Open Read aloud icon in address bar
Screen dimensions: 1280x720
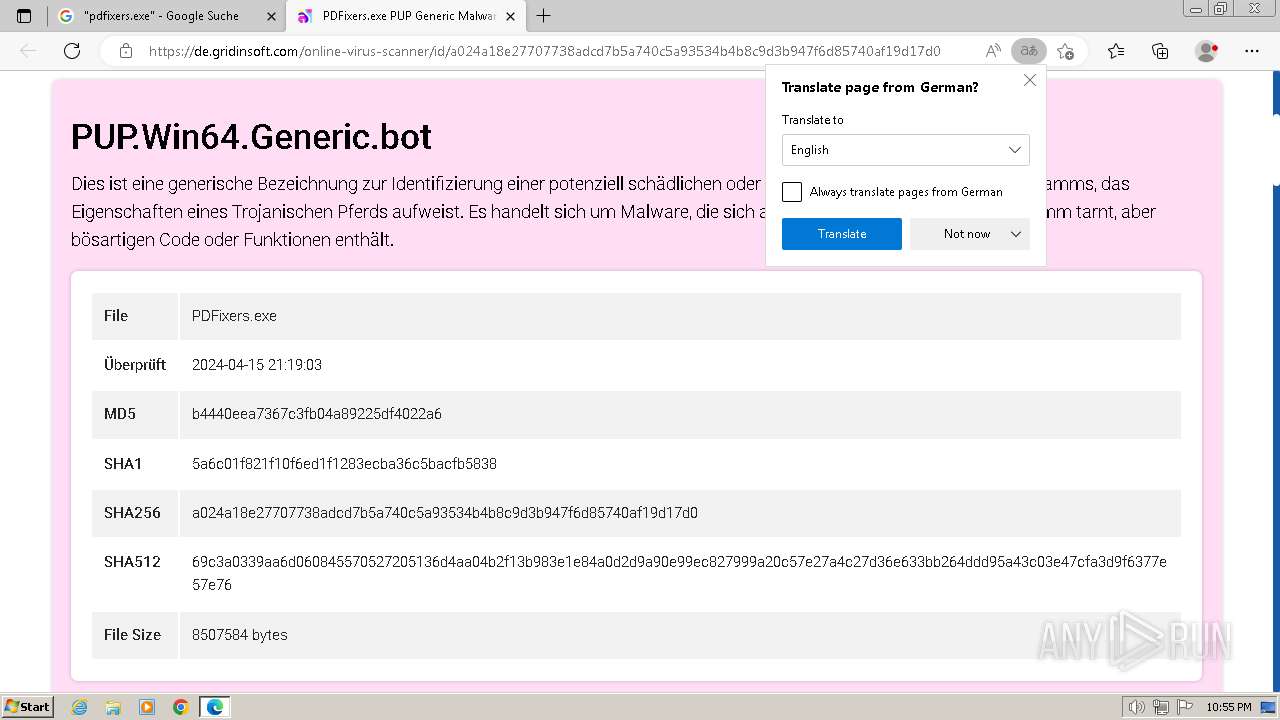(x=993, y=51)
